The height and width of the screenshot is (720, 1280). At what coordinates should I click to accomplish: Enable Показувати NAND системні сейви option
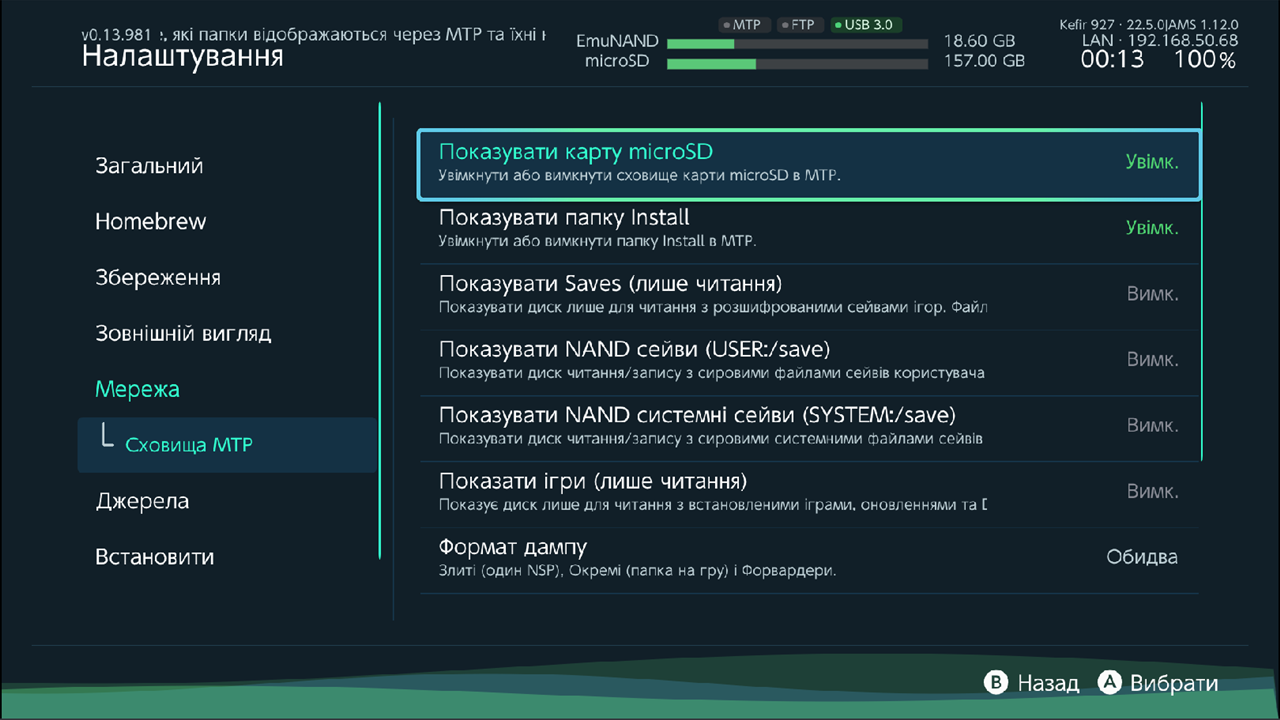809,427
